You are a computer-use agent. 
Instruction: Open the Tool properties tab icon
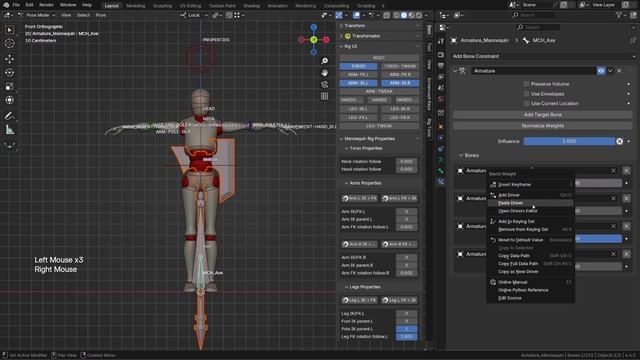click(x=441, y=41)
